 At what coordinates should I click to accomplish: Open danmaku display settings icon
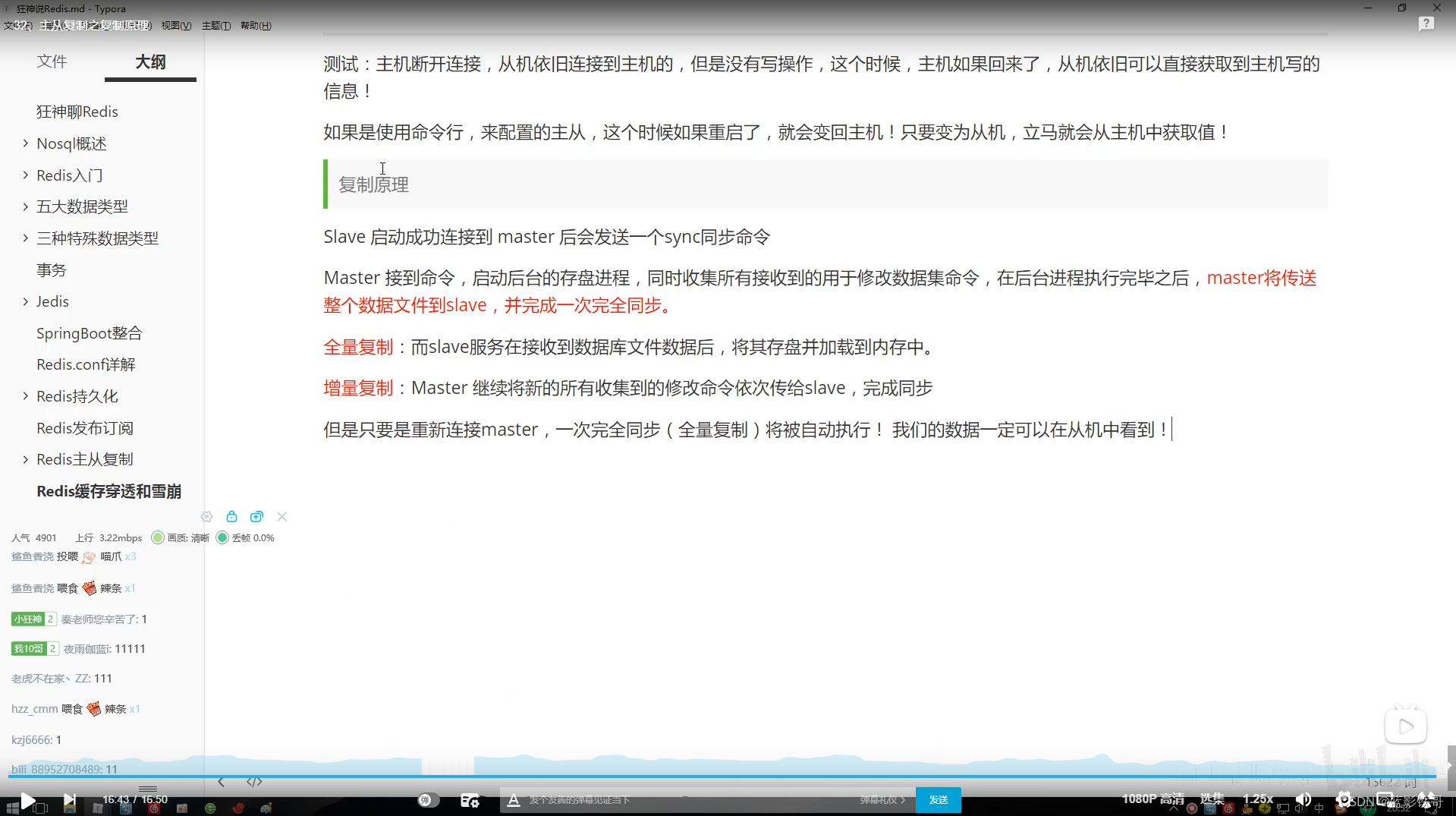point(470,800)
